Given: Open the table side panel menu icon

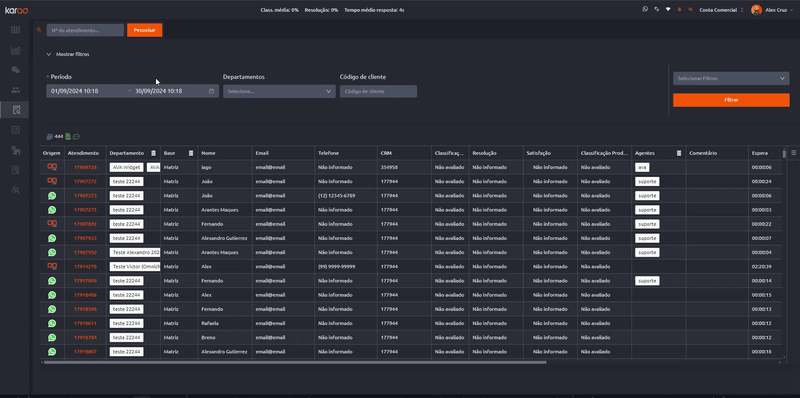Looking at the screenshot, I should pos(793,153).
